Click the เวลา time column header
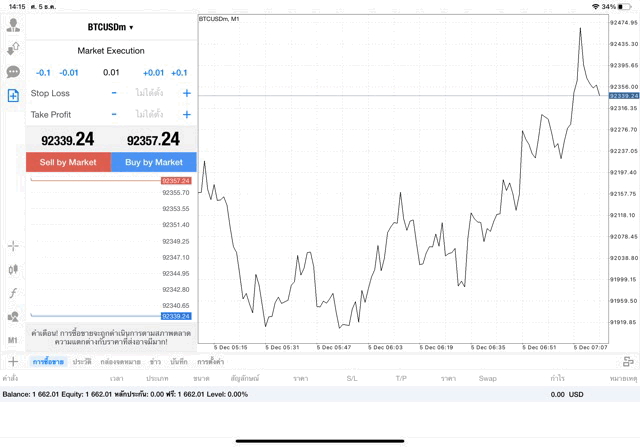Image resolution: width=640 pixels, height=447 pixels. coord(116,378)
